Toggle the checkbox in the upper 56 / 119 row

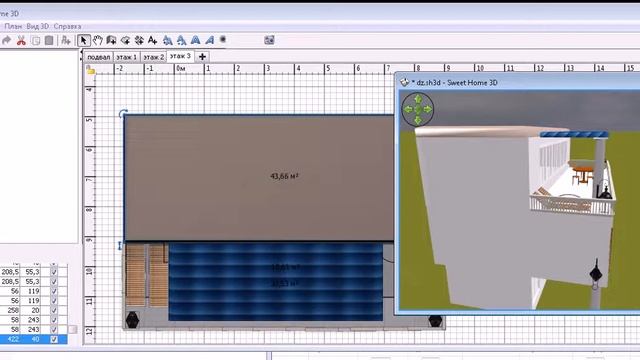click(54, 291)
